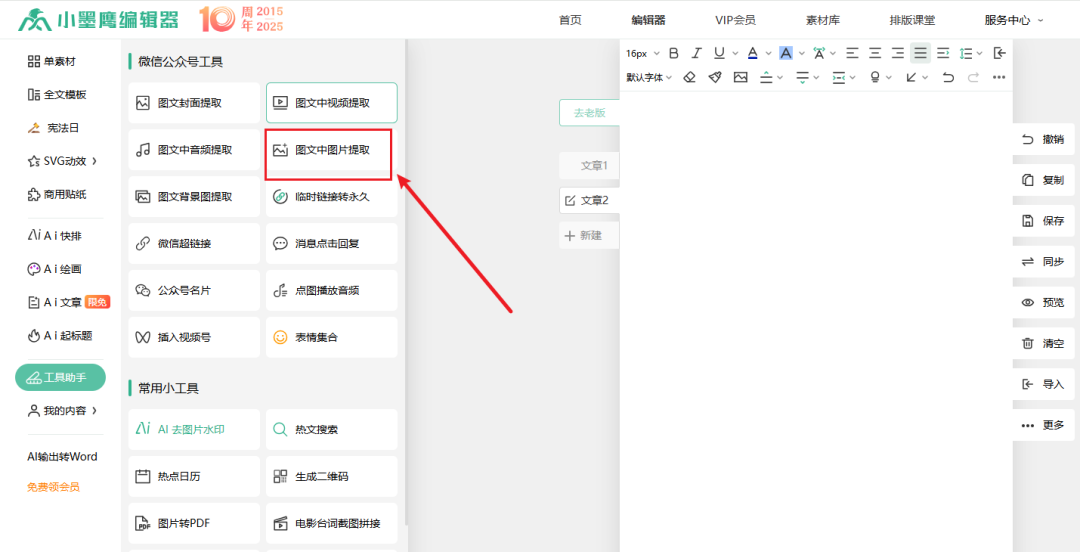The width and height of the screenshot is (1080, 552).
Task: Open 表情集合 emoji tool
Action: (x=332, y=337)
